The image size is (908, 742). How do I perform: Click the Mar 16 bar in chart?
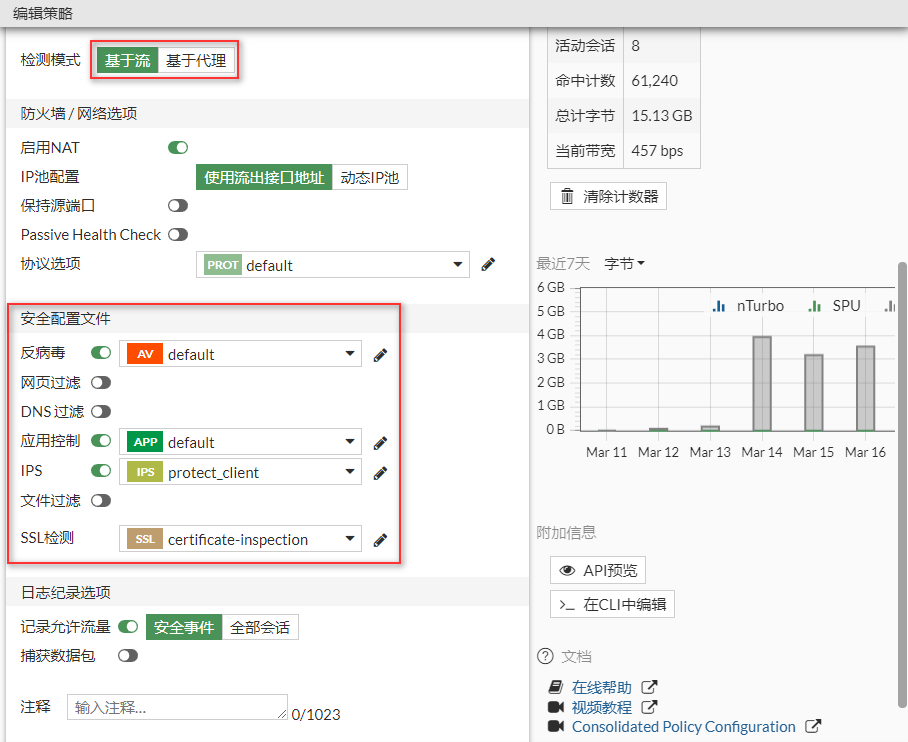click(x=865, y=388)
